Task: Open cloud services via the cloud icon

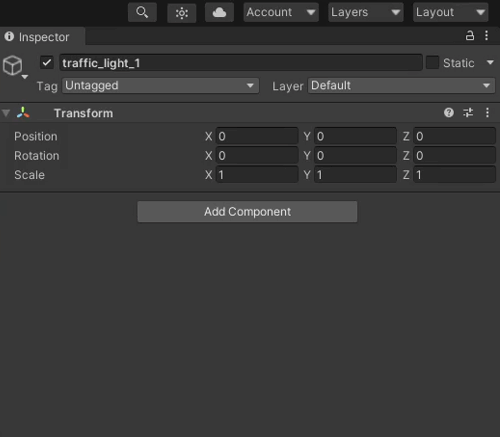Action: (x=219, y=13)
